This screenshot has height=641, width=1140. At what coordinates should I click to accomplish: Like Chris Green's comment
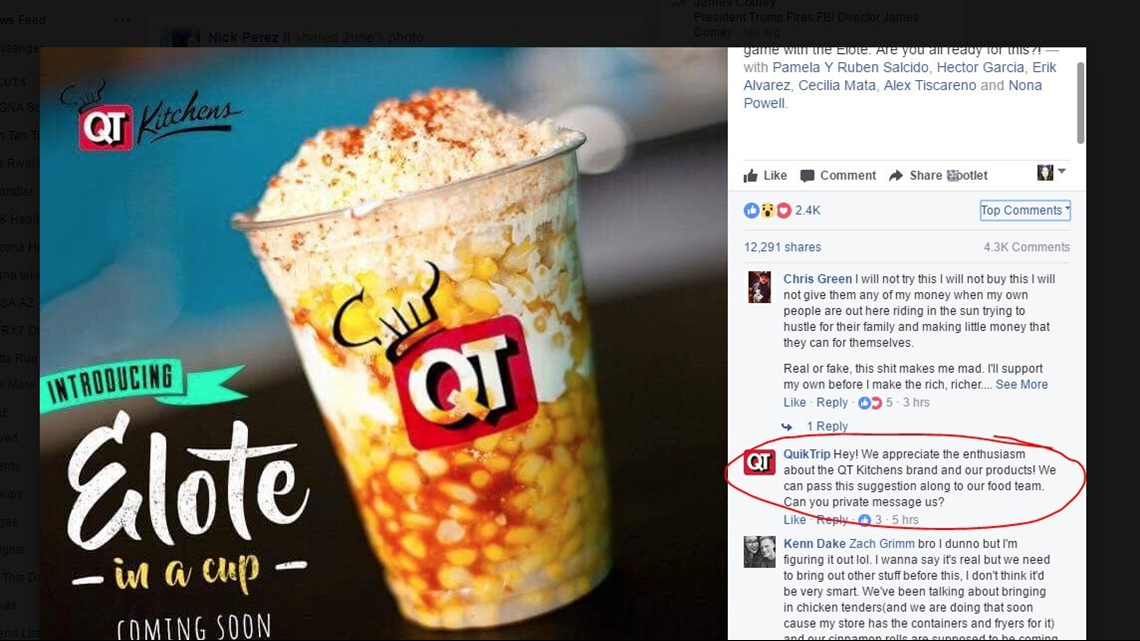[794, 403]
